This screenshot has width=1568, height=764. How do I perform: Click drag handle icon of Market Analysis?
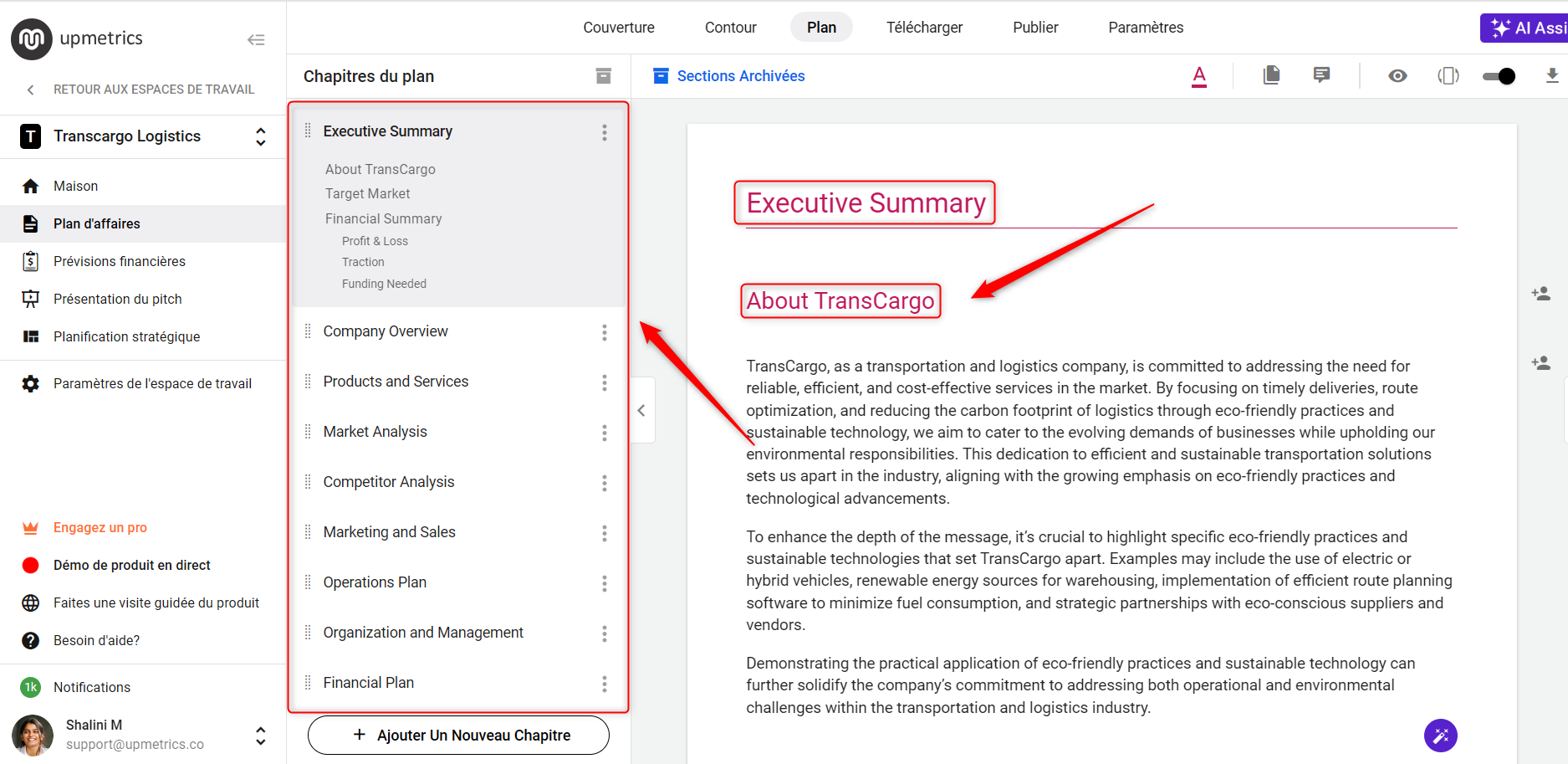click(308, 432)
